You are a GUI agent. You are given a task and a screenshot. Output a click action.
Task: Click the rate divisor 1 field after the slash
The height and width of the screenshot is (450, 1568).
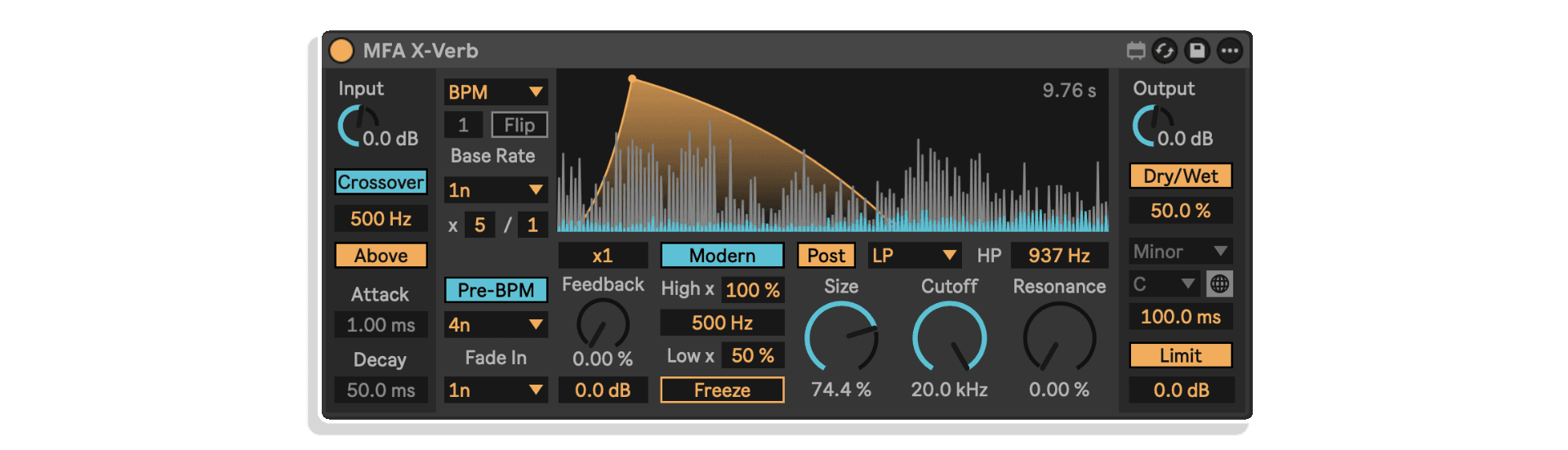click(532, 225)
